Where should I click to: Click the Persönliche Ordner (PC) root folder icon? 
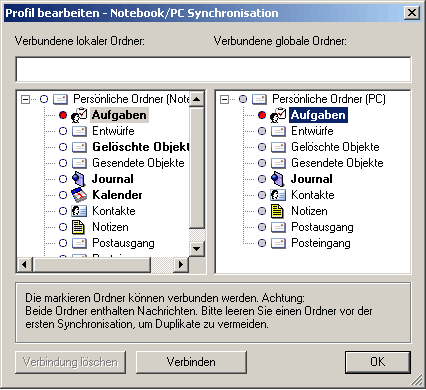[x=259, y=99]
